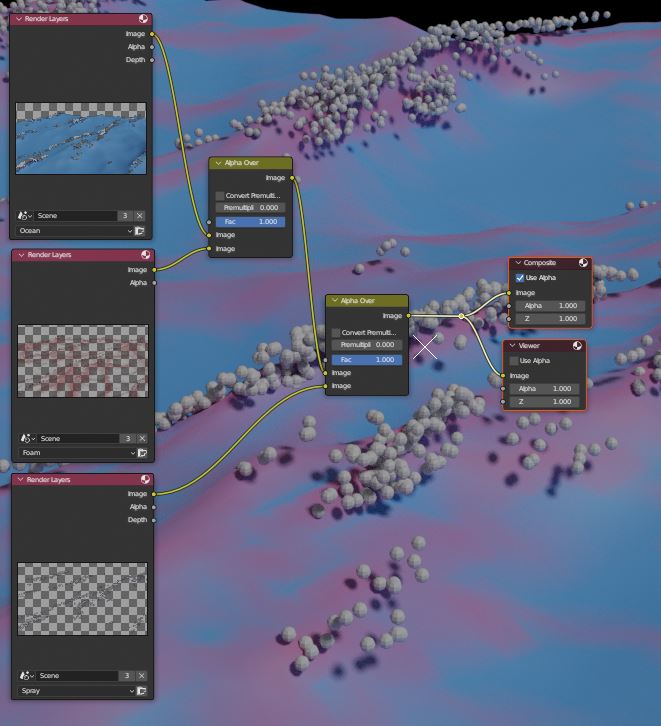The width and height of the screenshot is (661, 726).
Task: Open the Ocean view layer dropdown
Action: pos(75,230)
